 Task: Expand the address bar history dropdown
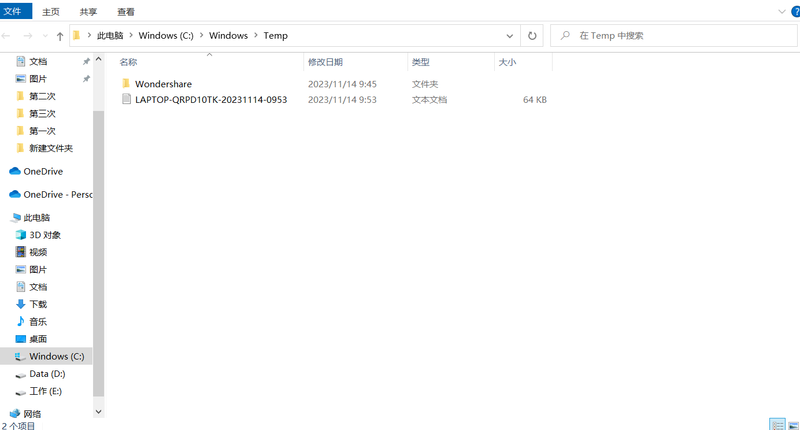coord(511,36)
